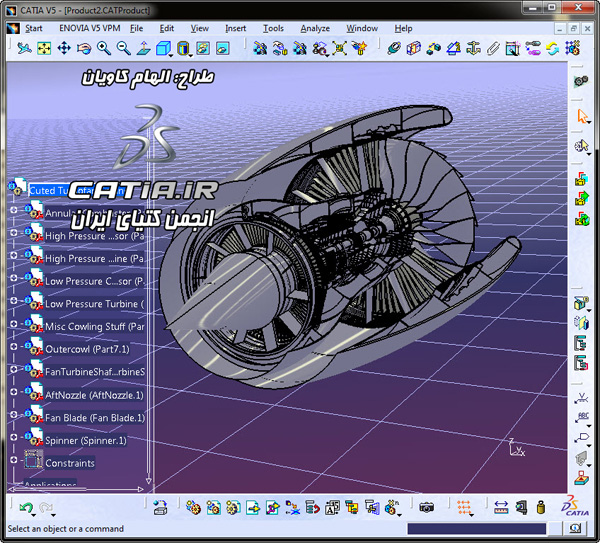Select the Outercowl (Part7.1) tree label
600x543 pixels.
tap(87, 349)
